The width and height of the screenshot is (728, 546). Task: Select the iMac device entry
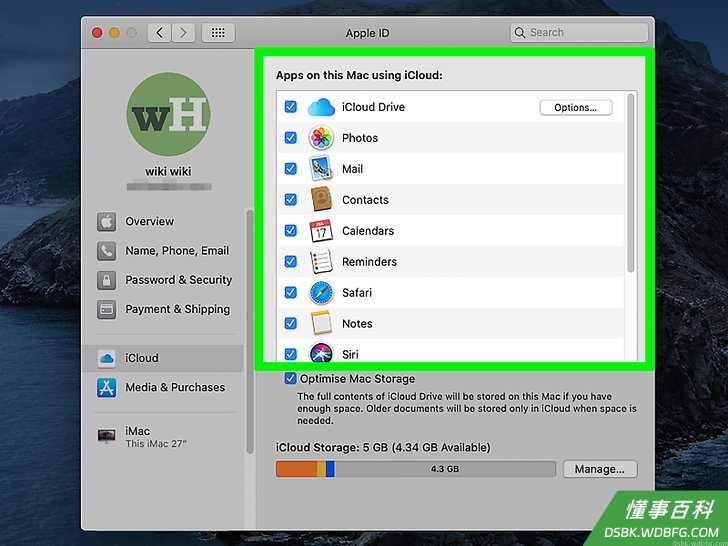tap(162, 436)
